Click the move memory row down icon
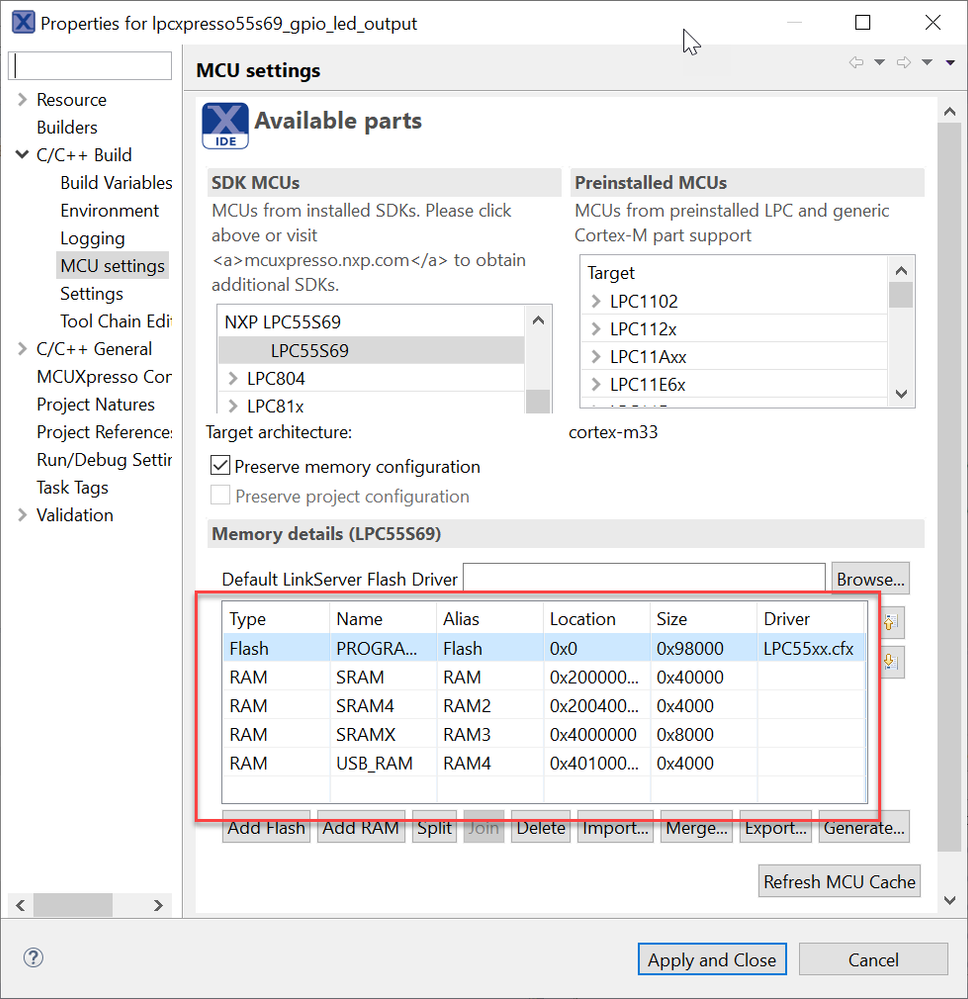The height and width of the screenshot is (999, 968). click(890, 663)
